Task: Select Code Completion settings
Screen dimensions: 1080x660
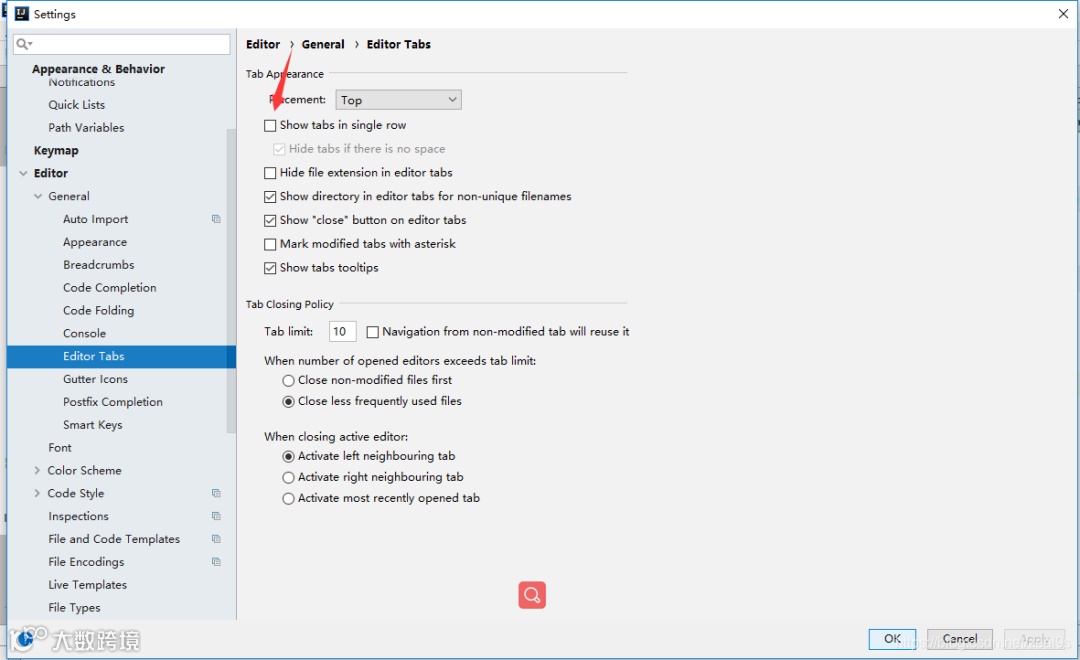Action: (x=110, y=287)
